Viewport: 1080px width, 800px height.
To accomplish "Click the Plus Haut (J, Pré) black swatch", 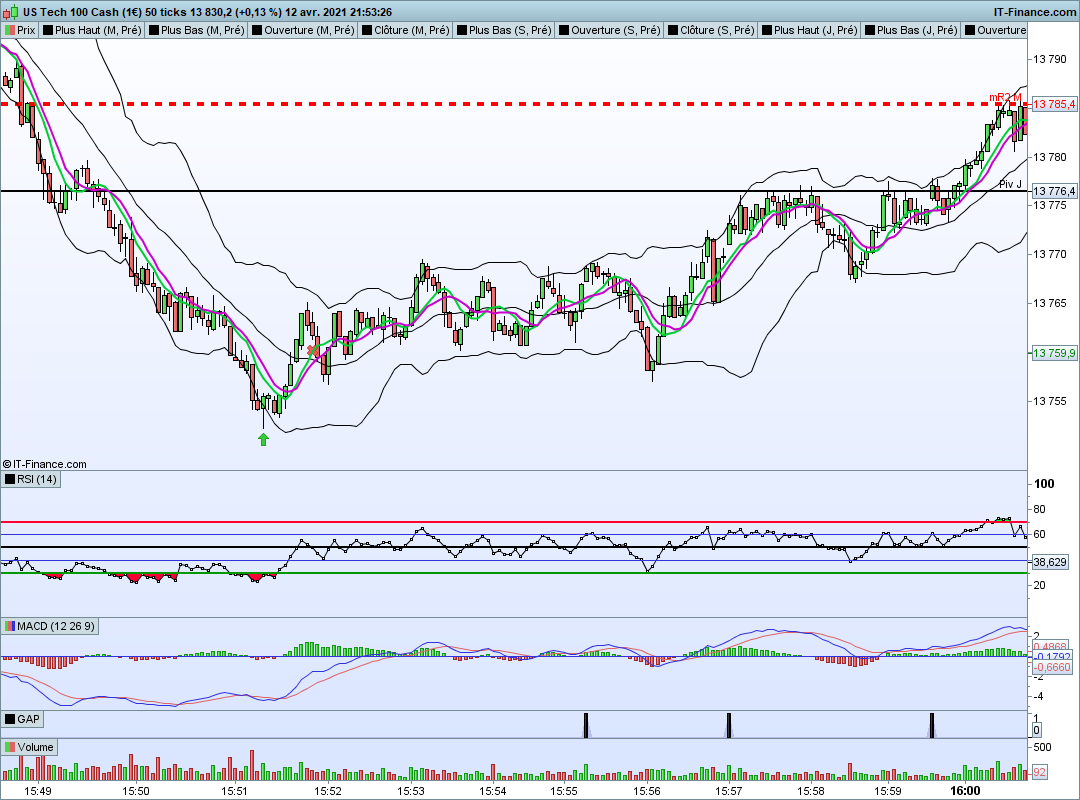I will [766, 30].
